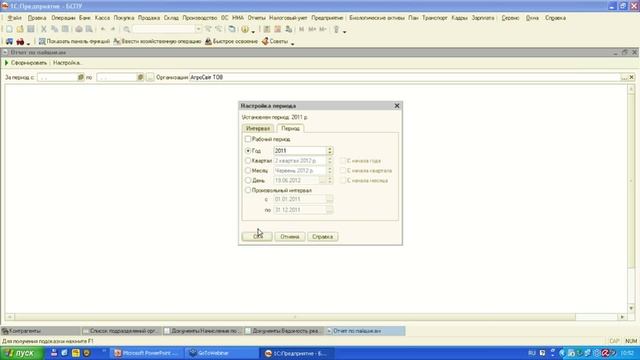Switch to the Период tab
The image size is (640, 360).
pyautogui.click(x=291, y=128)
